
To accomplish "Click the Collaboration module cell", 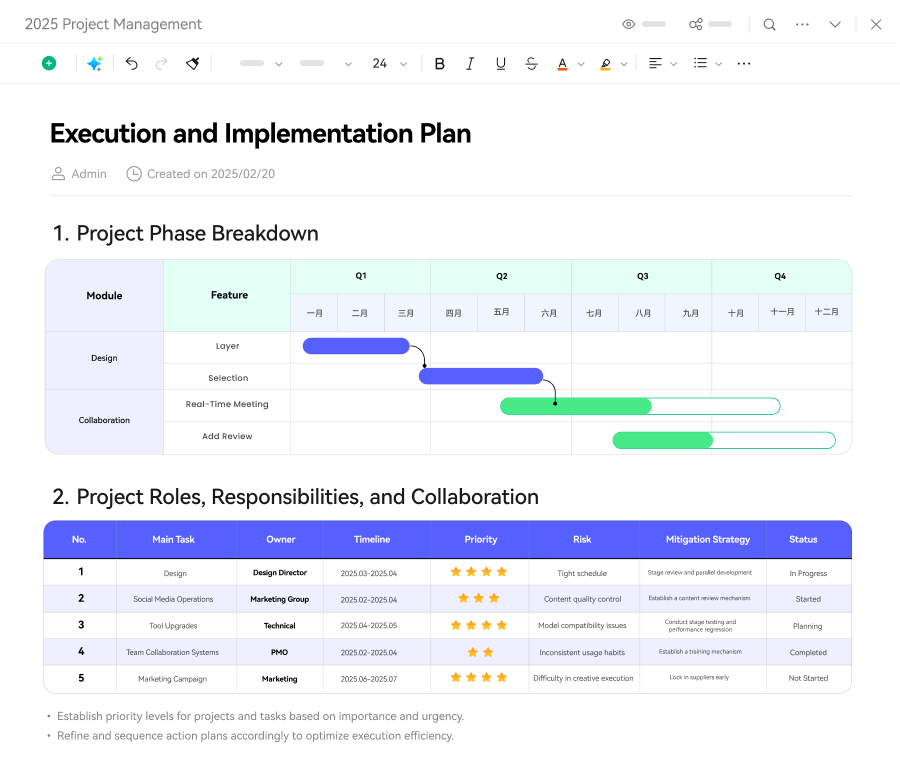I will [104, 420].
